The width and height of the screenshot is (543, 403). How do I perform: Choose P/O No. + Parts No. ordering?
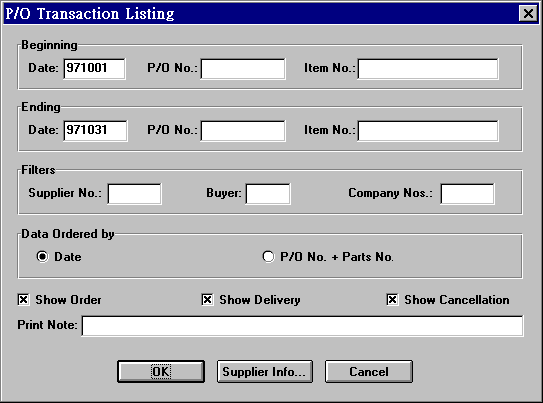[268, 257]
